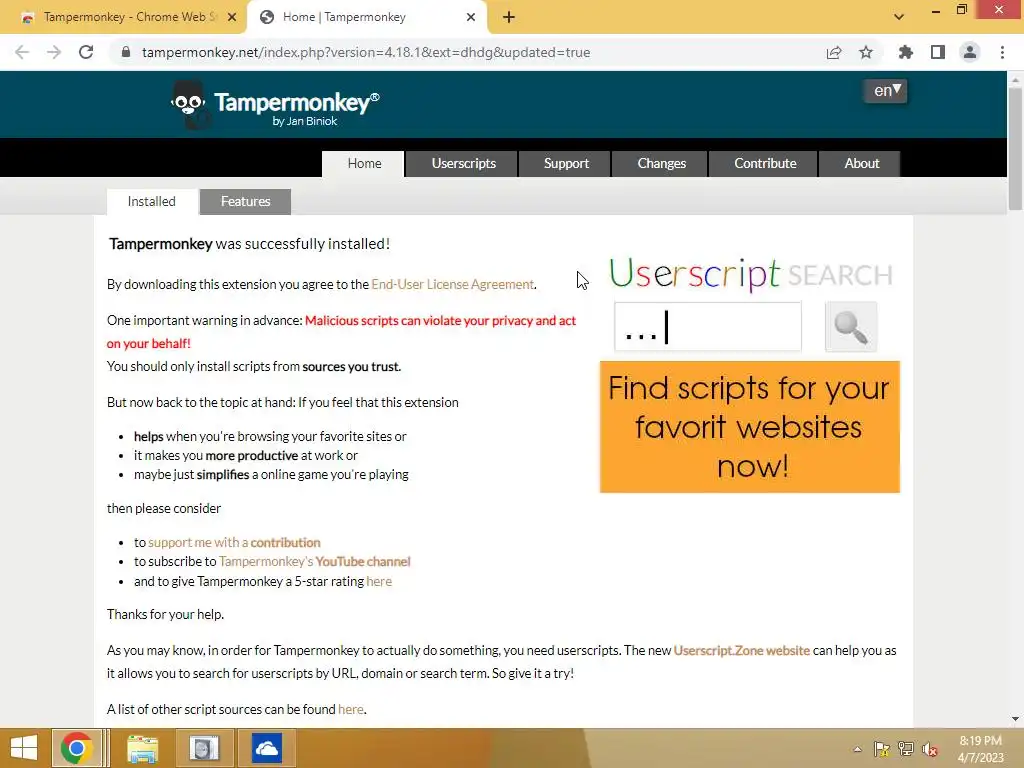Open the Userscript.Zone website link

click(x=741, y=651)
